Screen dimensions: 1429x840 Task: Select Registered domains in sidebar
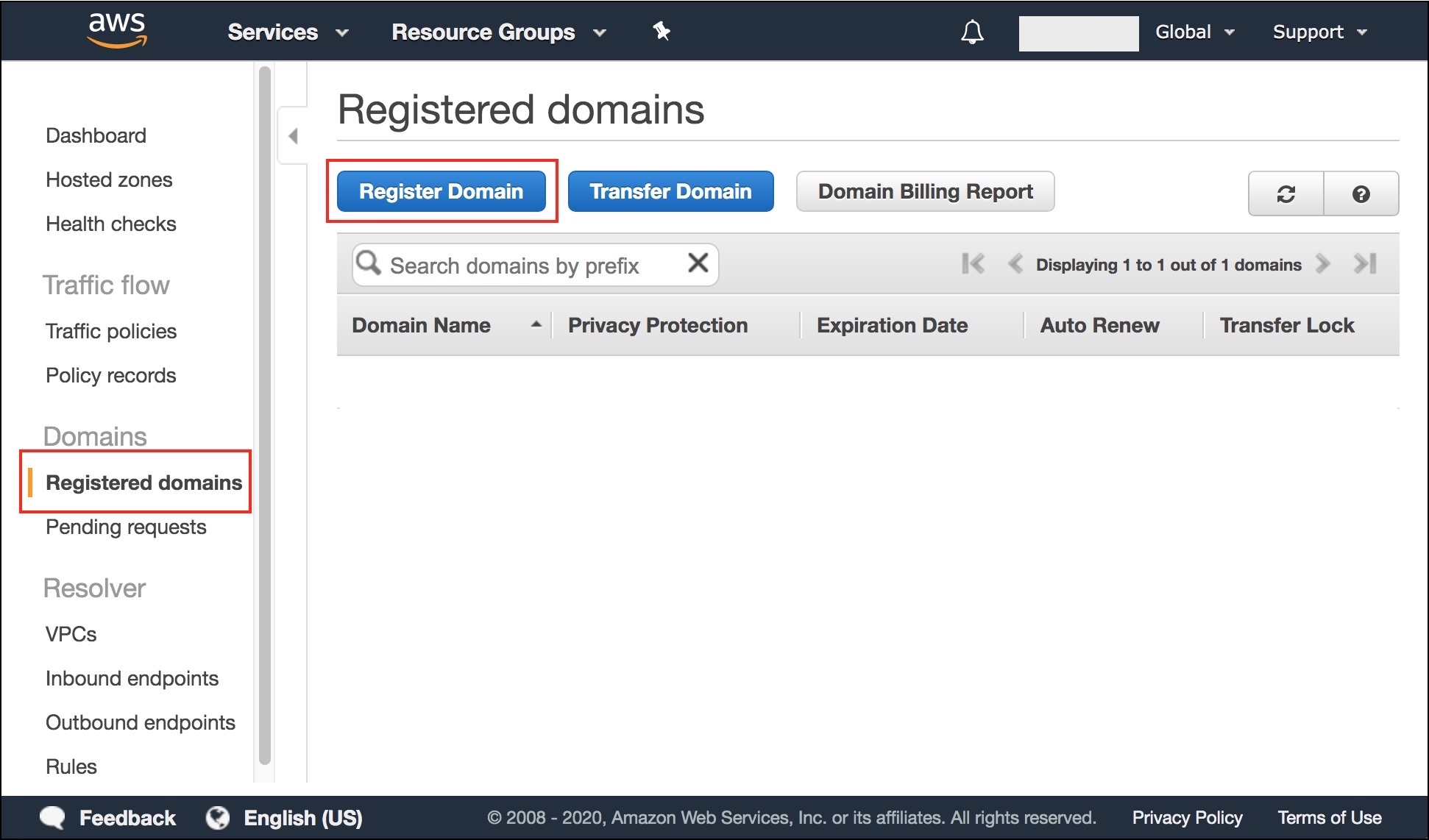[x=143, y=483]
